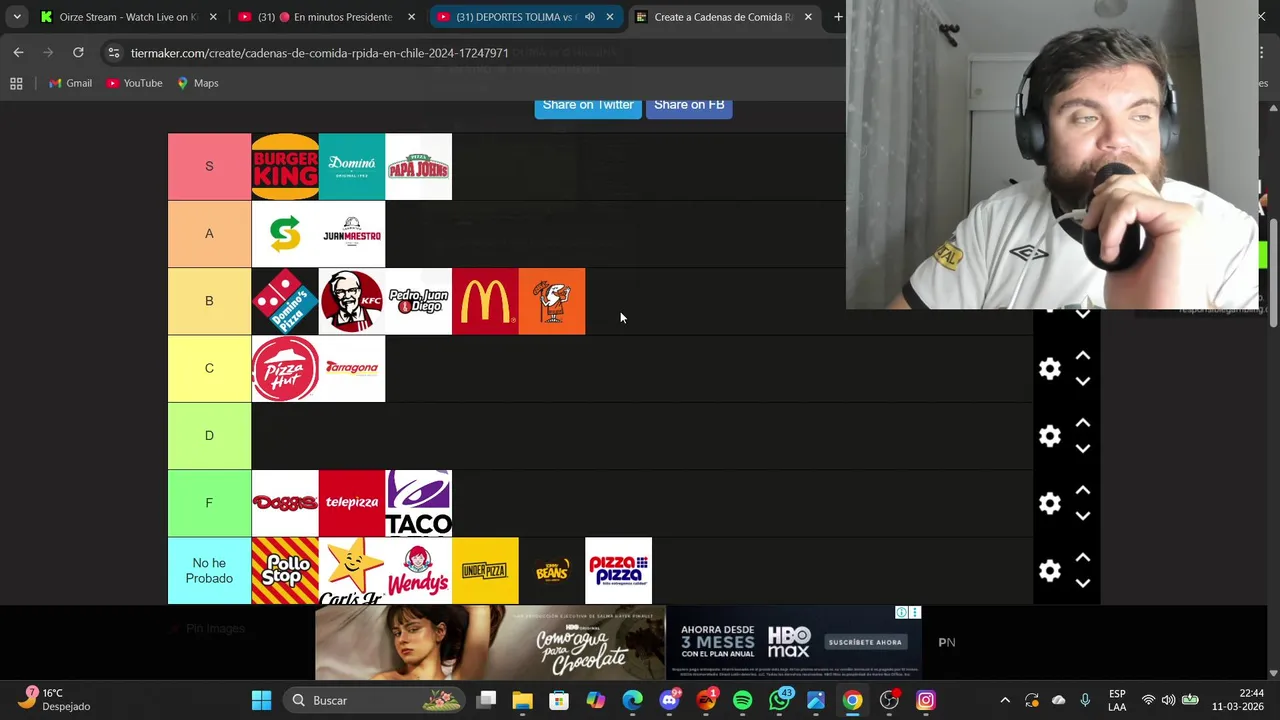Click the taskbar Buscar search box
The image size is (1280, 720).
point(372,701)
